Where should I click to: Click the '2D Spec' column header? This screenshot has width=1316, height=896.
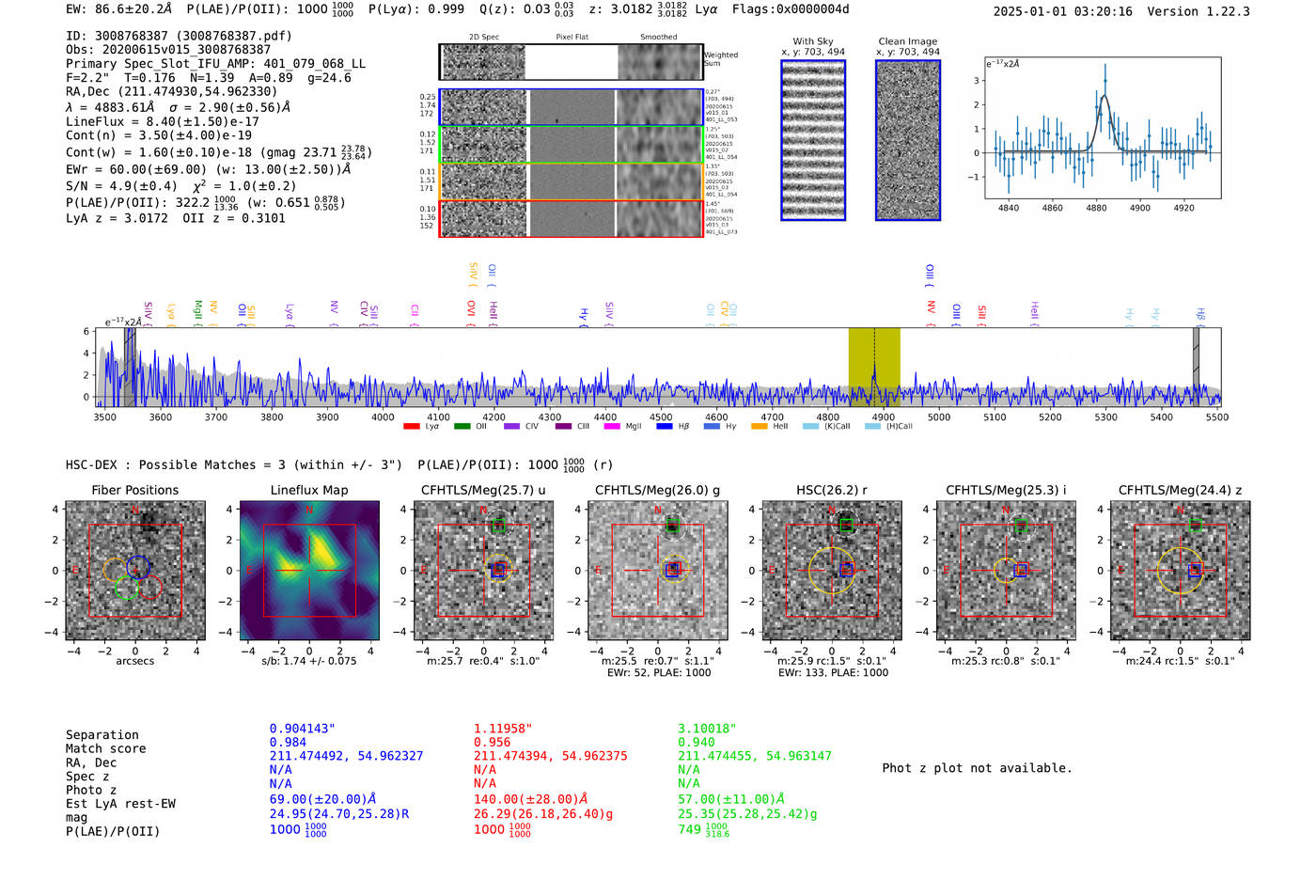pos(484,38)
